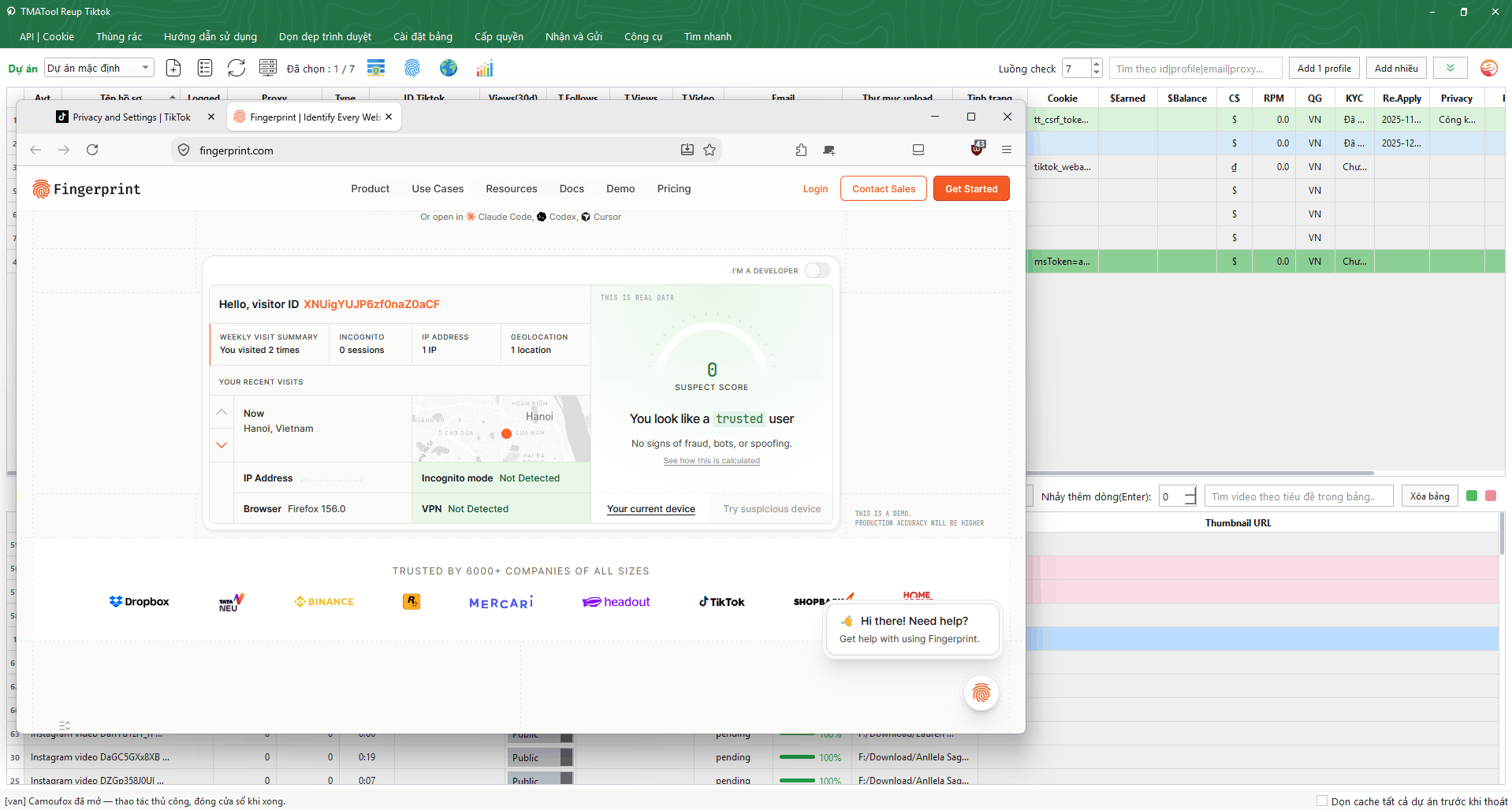1512x810 pixels.
Task: Click the red down chevron in recent visits
Action: (222, 445)
